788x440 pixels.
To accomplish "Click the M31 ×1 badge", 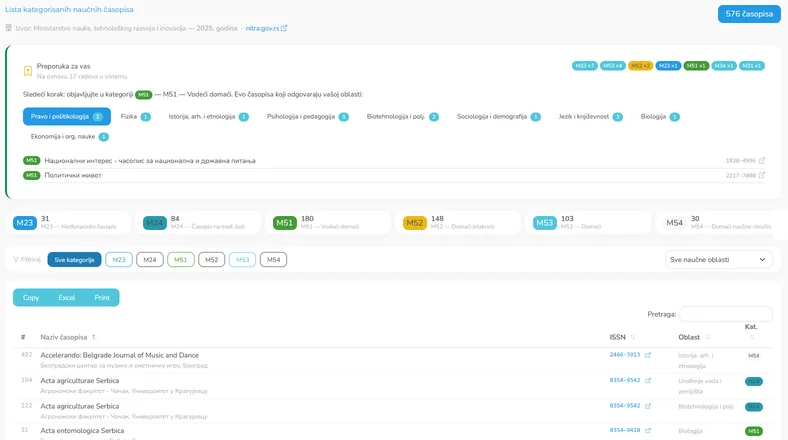I will [752, 66].
